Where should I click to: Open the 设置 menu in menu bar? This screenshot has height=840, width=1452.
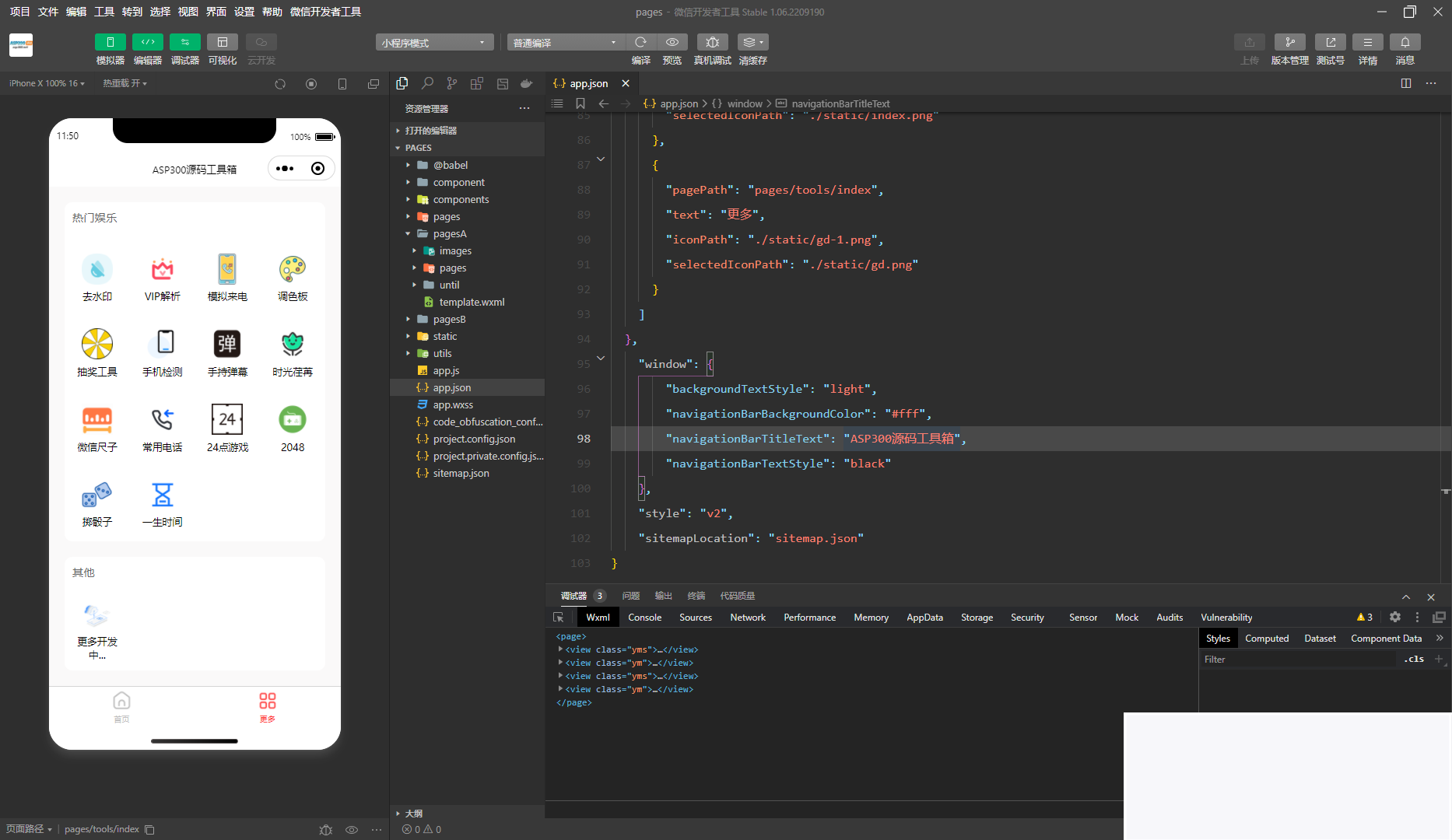[244, 12]
